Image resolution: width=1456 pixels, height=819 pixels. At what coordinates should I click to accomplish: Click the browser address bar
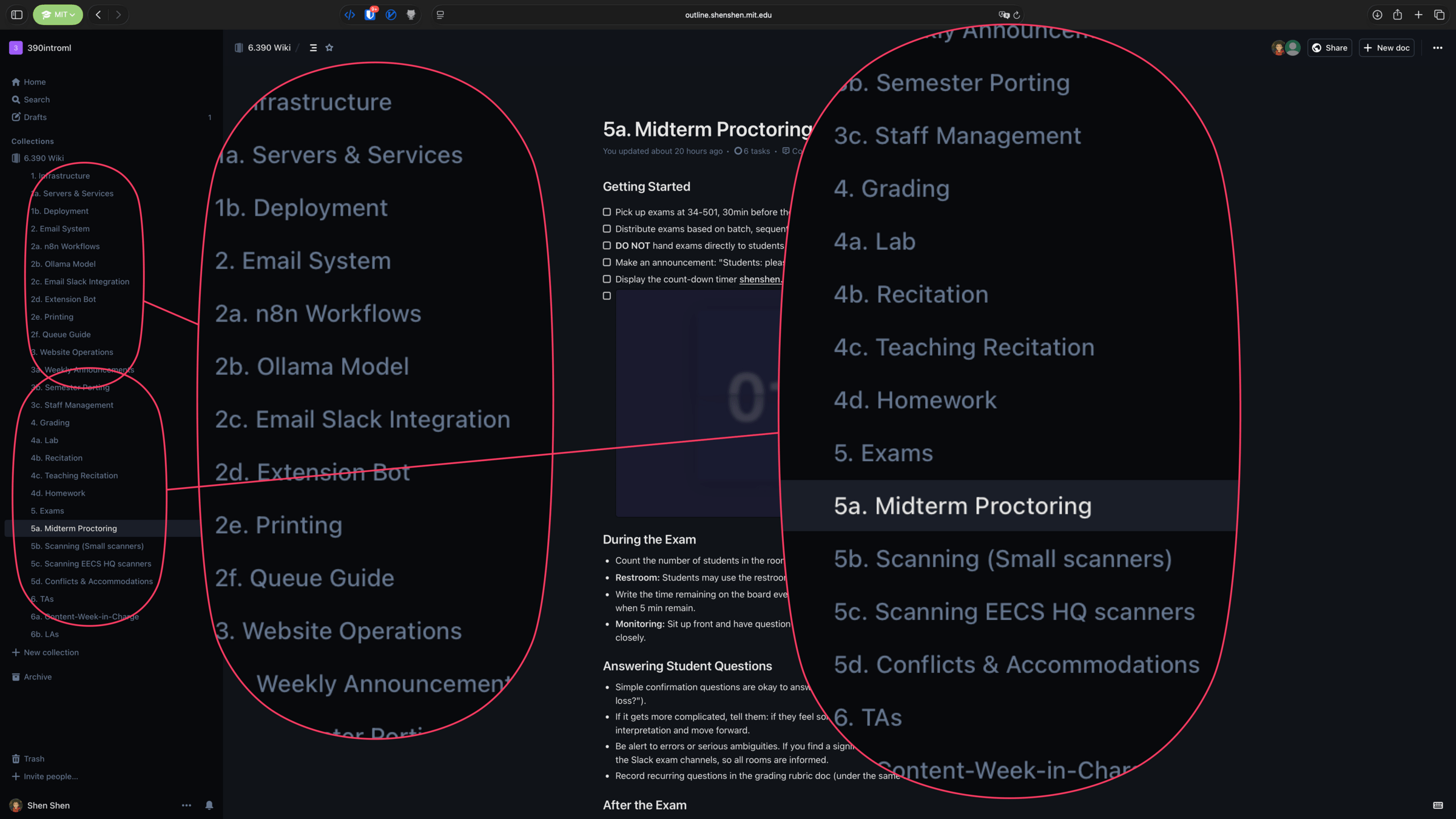pyautogui.click(x=728, y=15)
